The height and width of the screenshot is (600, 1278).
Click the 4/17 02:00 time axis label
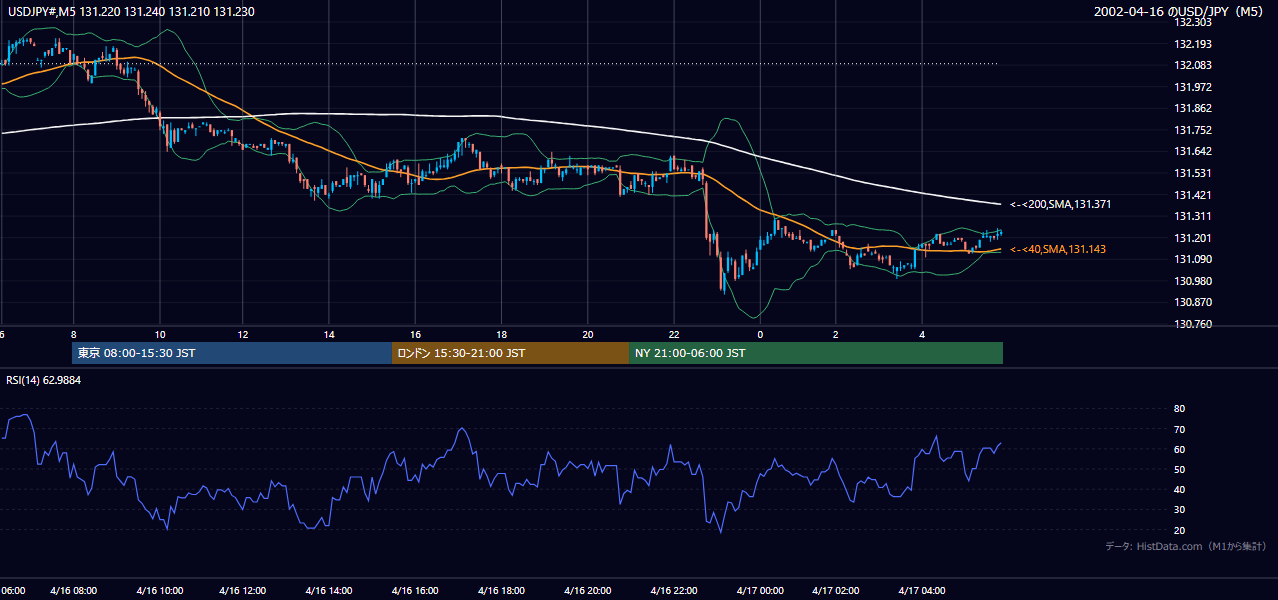[836, 591]
